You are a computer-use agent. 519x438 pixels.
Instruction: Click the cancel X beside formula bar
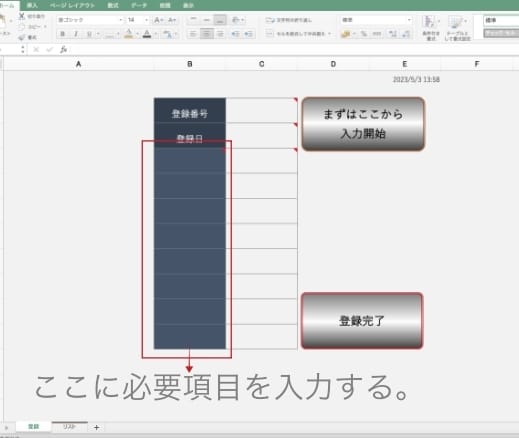pos(36,50)
